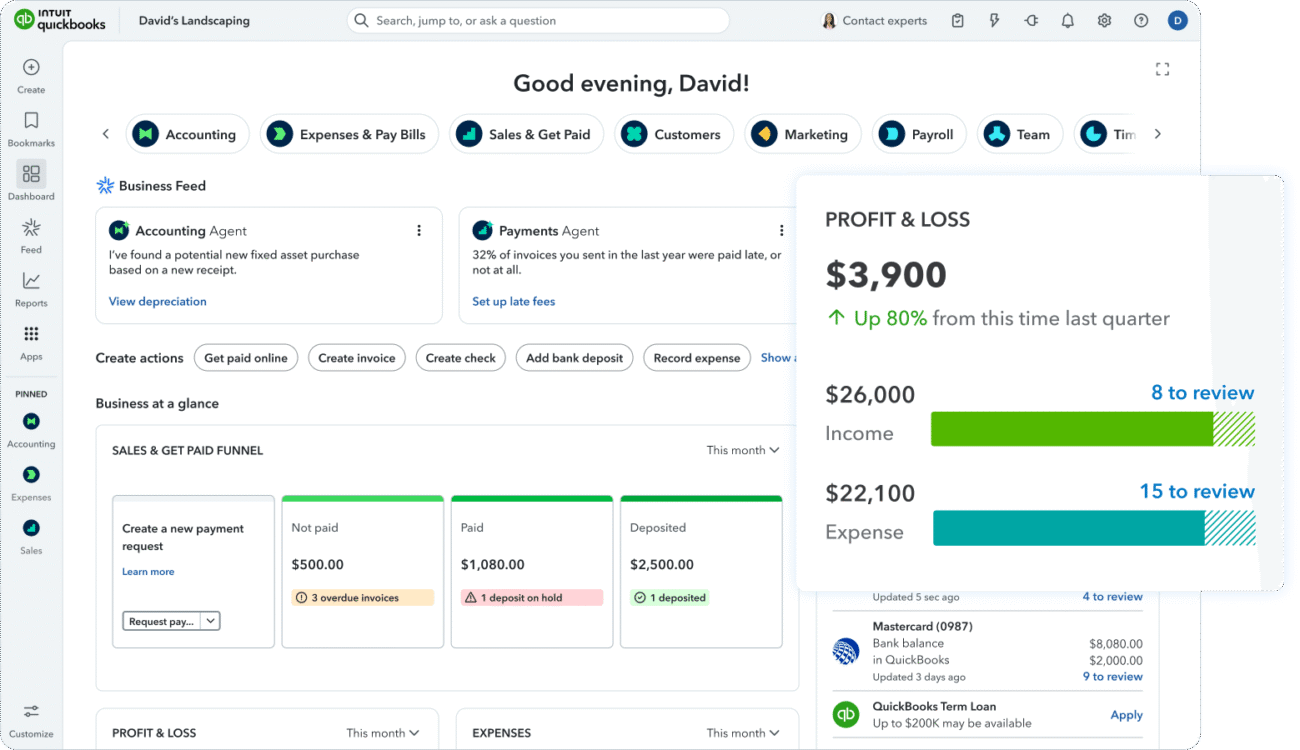Open pinned Sales in the sidebar
The height and width of the screenshot is (750, 1300).
click(31, 535)
